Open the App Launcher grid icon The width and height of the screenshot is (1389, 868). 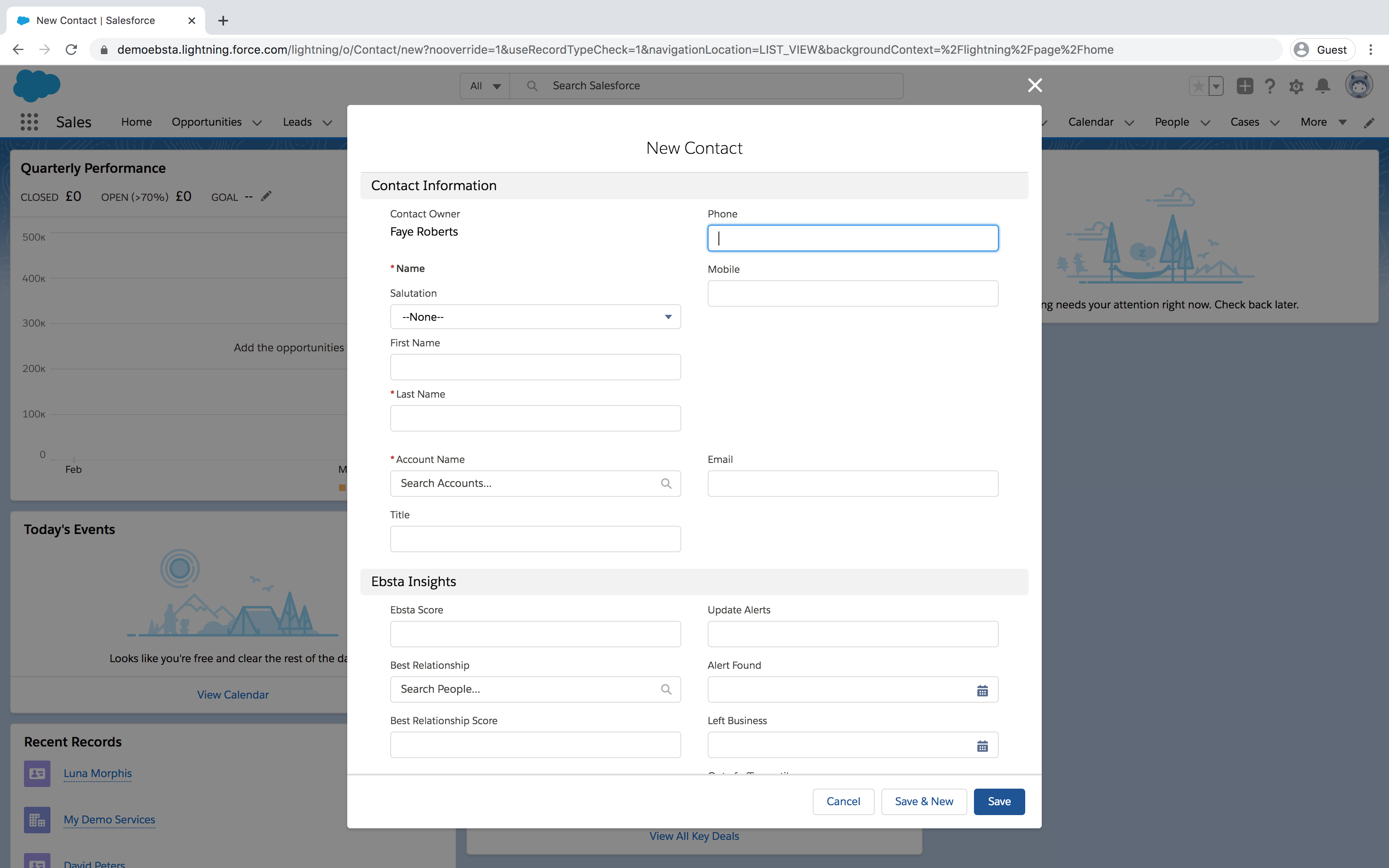click(x=29, y=122)
